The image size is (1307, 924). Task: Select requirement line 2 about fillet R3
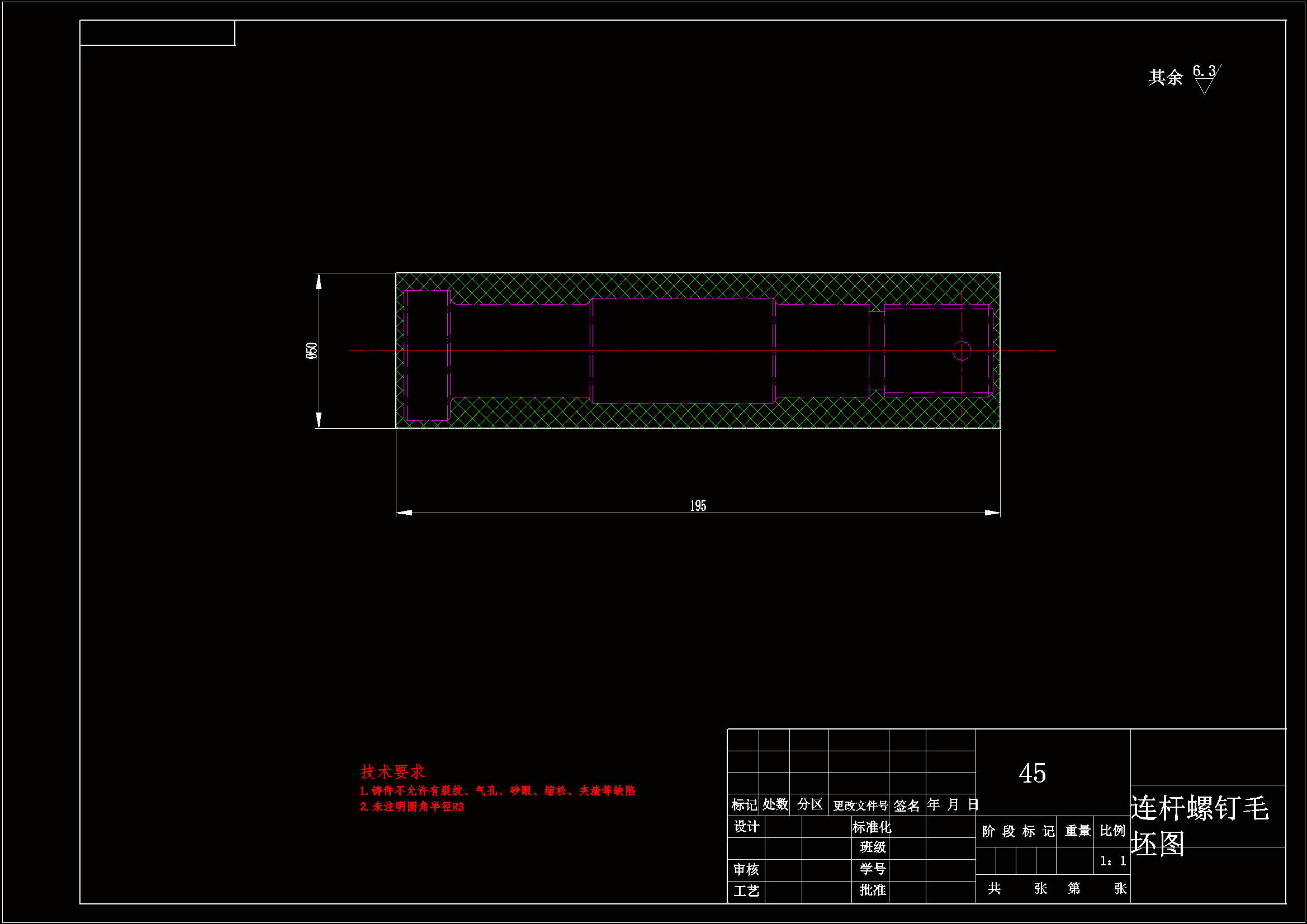point(412,807)
